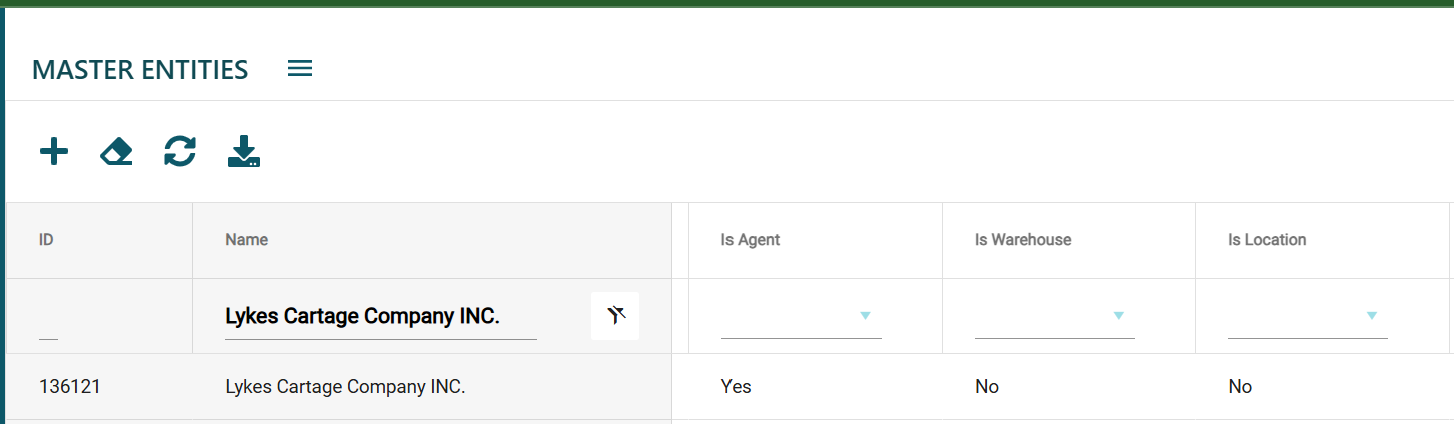Sort by the ID column header
The height and width of the screenshot is (424, 1454).
(x=46, y=240)
